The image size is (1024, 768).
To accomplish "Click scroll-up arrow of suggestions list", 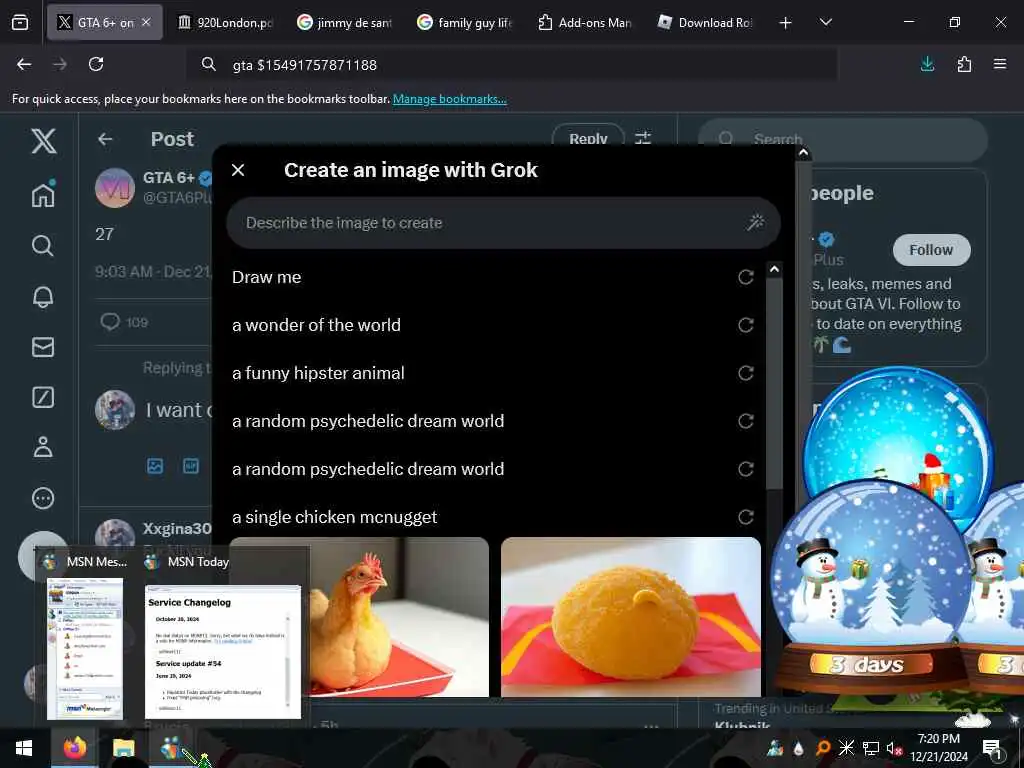I will 774,269.
